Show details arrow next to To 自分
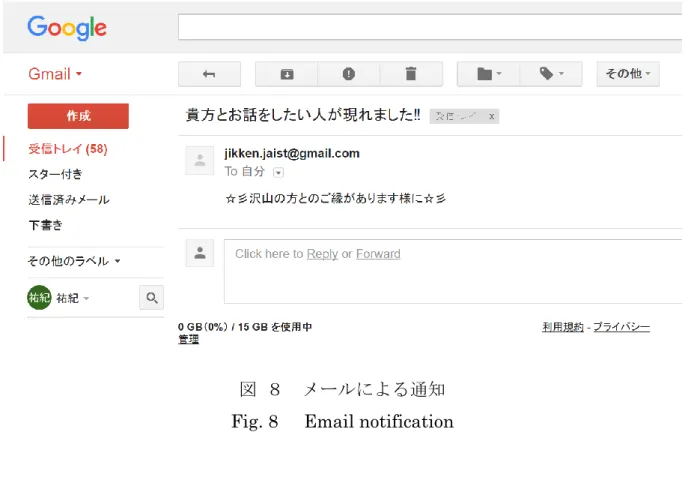The width and height of the screenshot is (685, 498). point(278,173)
